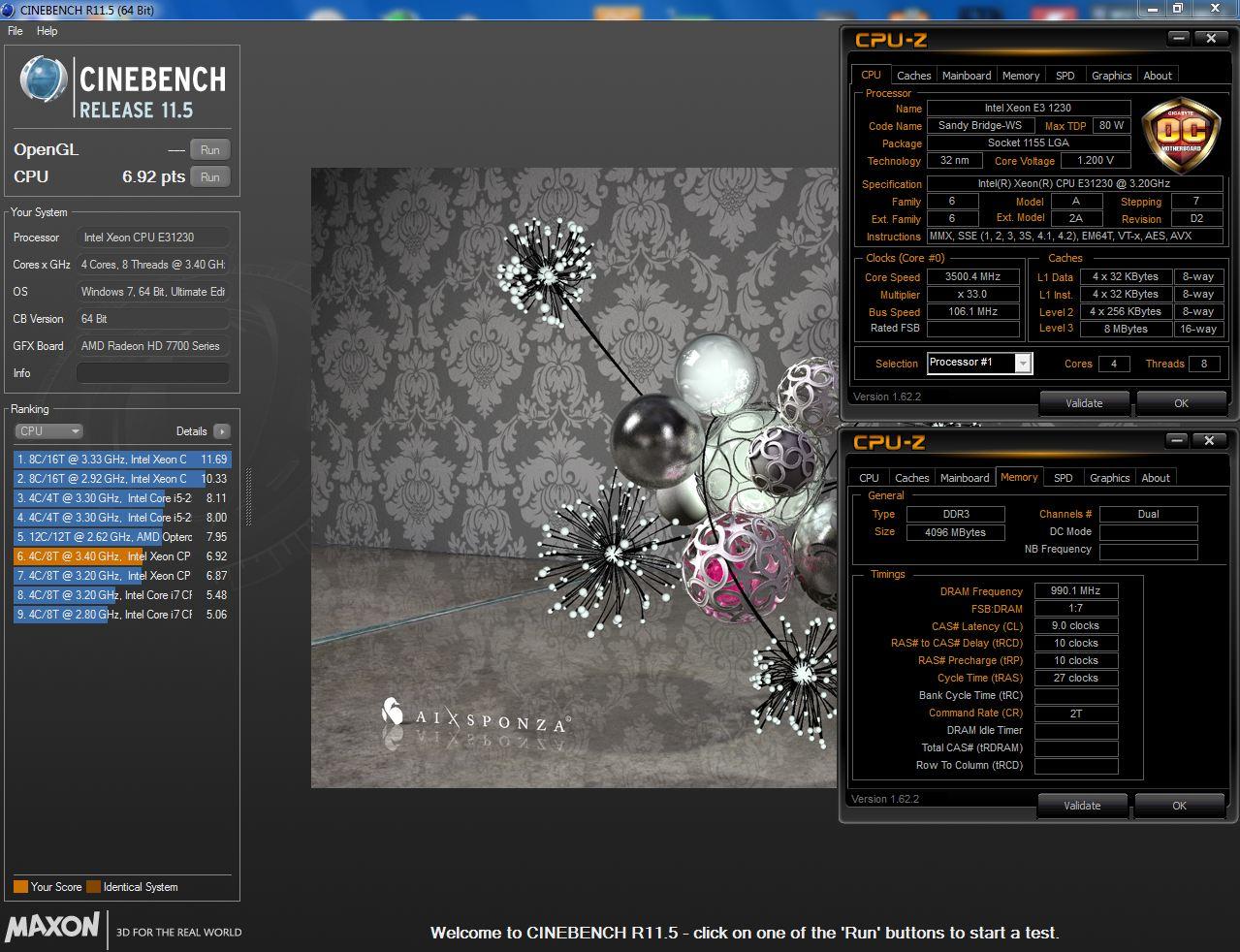Switch to Memory tab in top CPU-Z window
Image resolution: width=1240 pixels, height=952 pixels.
pyautogui.click(x=1021, y=76)
